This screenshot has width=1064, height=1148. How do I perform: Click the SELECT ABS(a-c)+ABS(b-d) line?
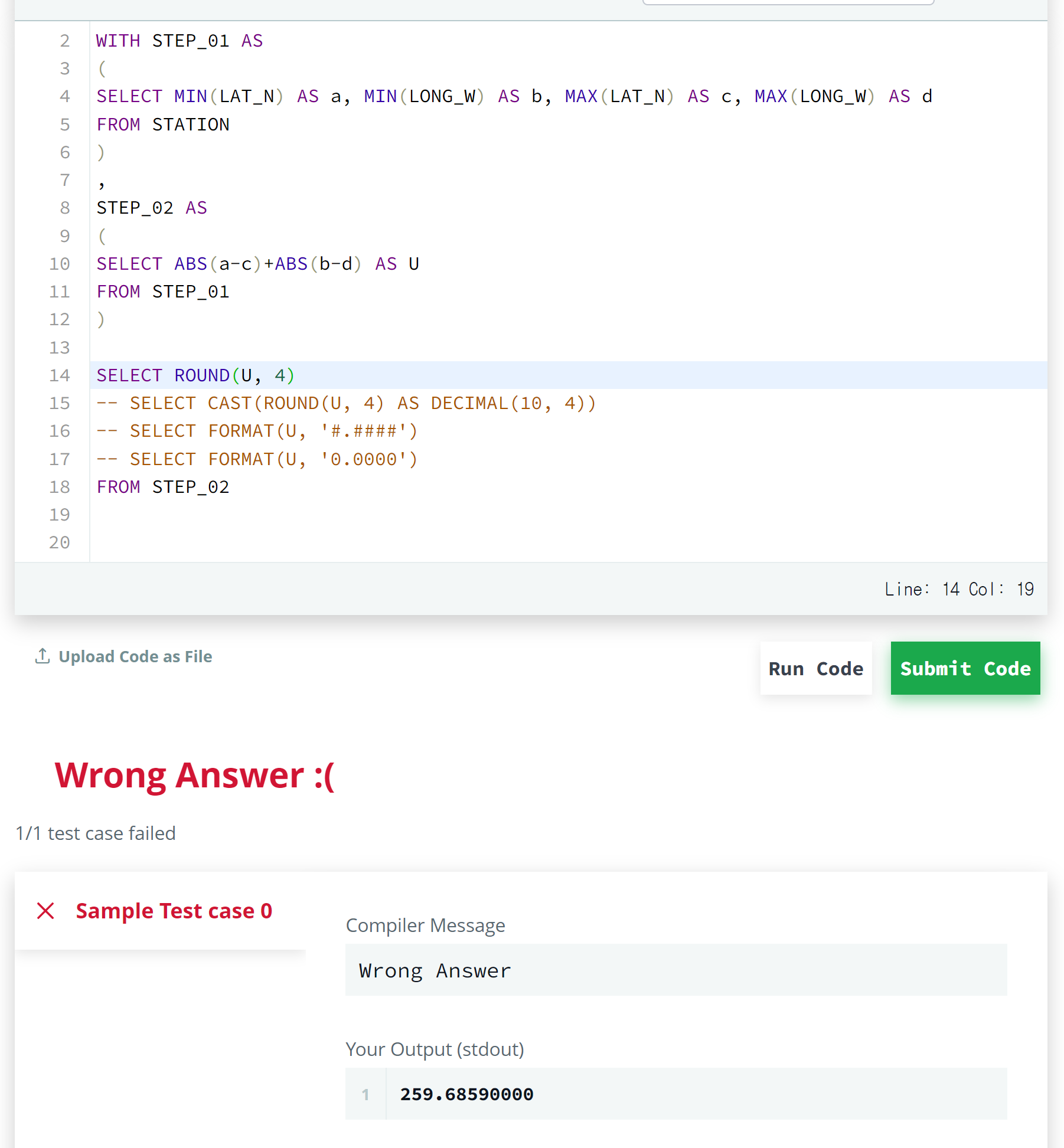[x=258, y=264]
